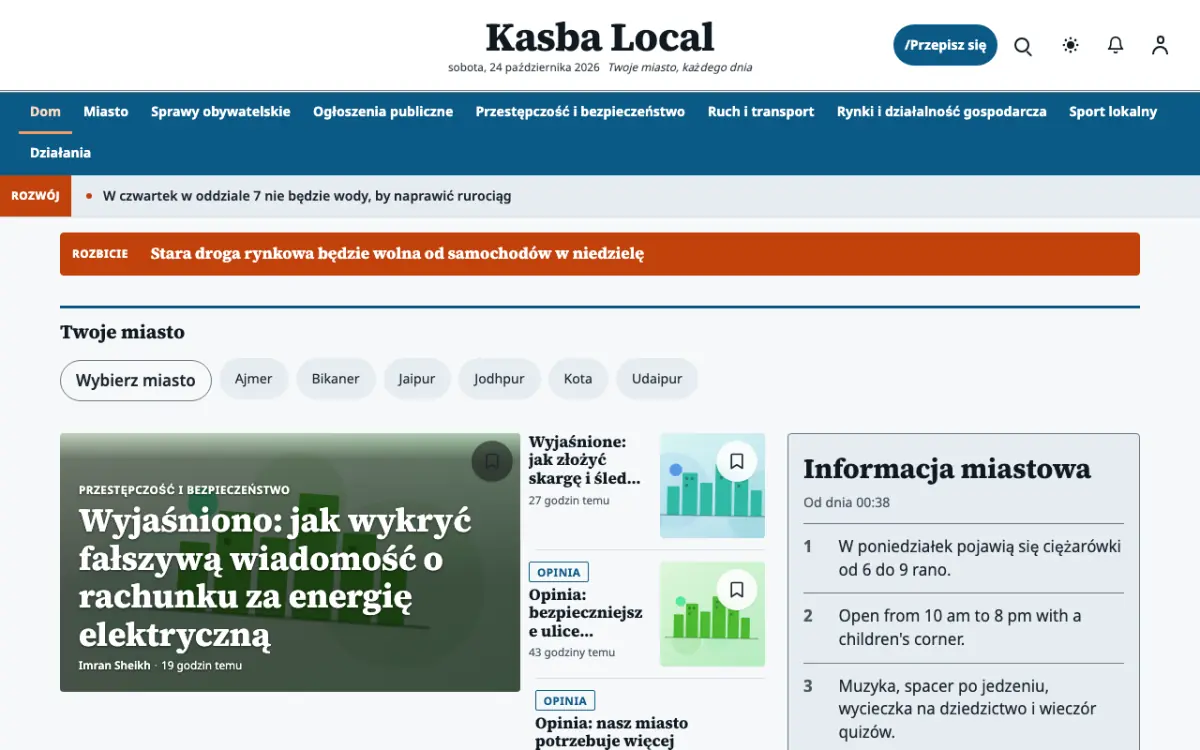1200x750 pixels.
Task: Select the Kota city chip
Action: tap(578, 379)
